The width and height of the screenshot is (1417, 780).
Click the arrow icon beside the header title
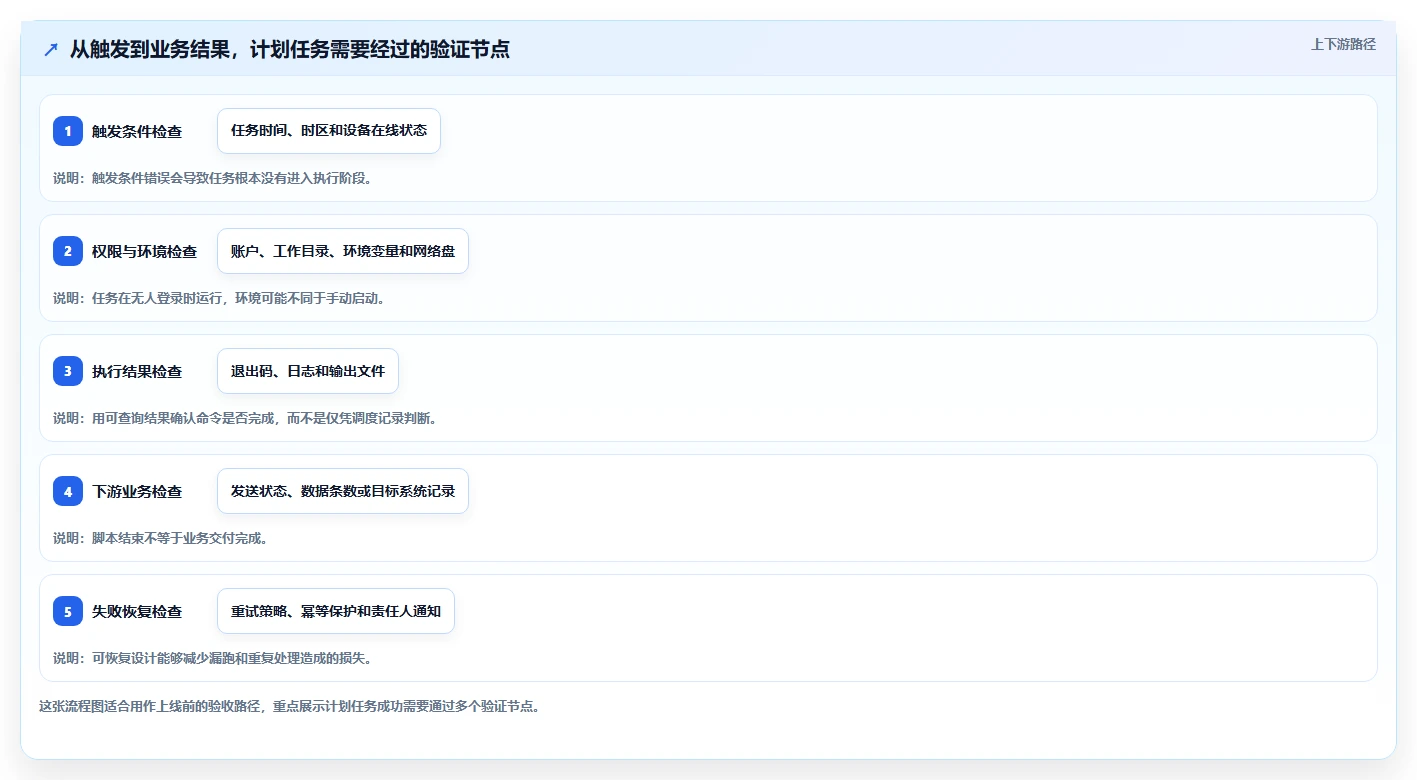51,49
